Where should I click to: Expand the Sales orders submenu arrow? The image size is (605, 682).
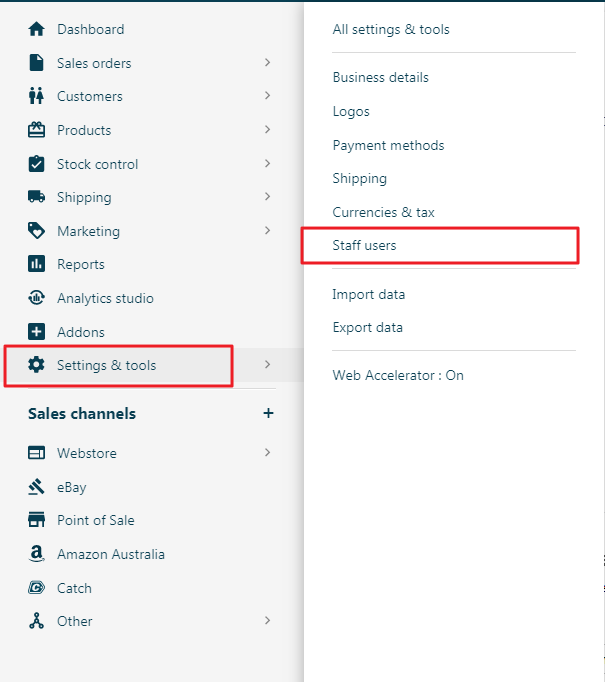(x=268, y=63)
